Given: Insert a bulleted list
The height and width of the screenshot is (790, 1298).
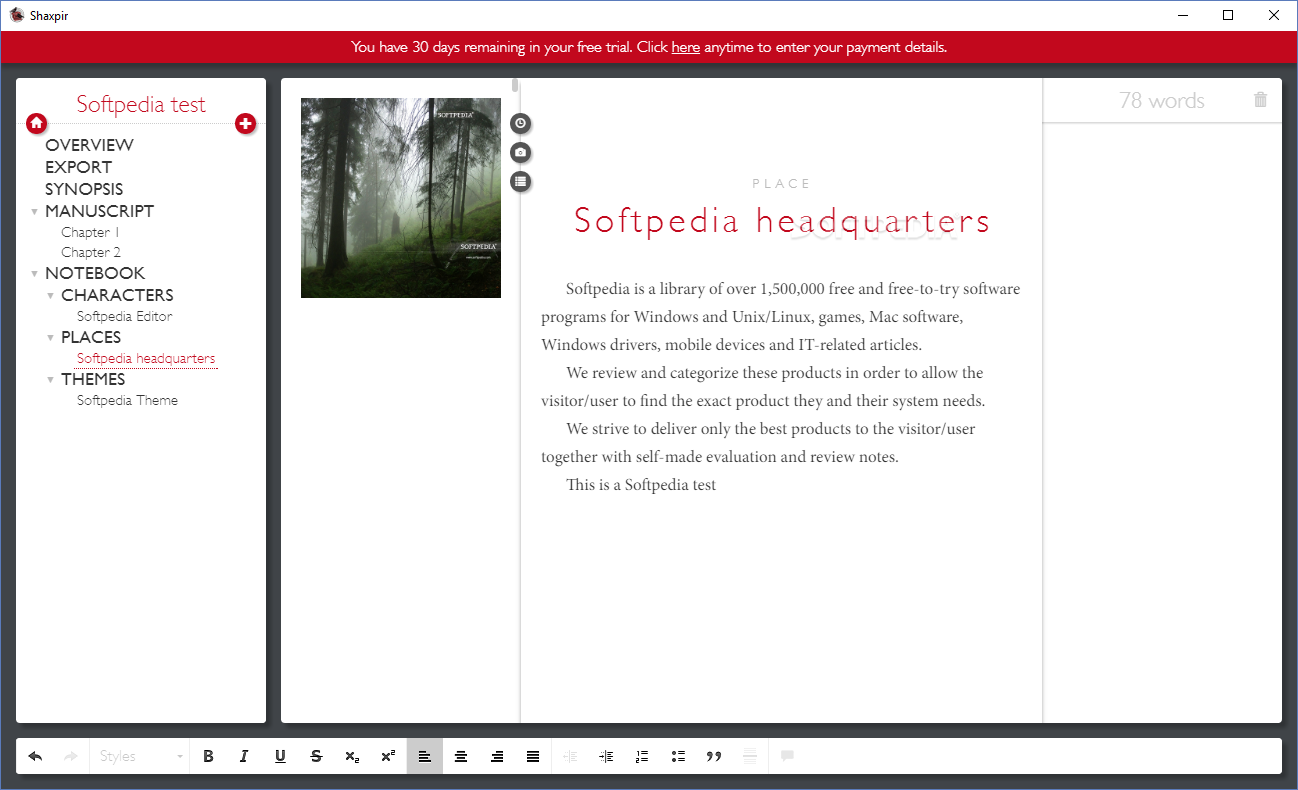Looking at the screenshot, I should point(678,756).
